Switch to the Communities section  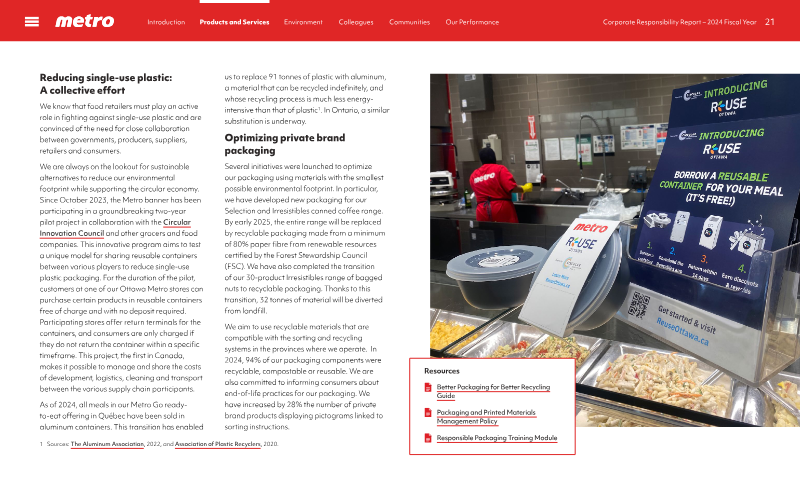409,22
